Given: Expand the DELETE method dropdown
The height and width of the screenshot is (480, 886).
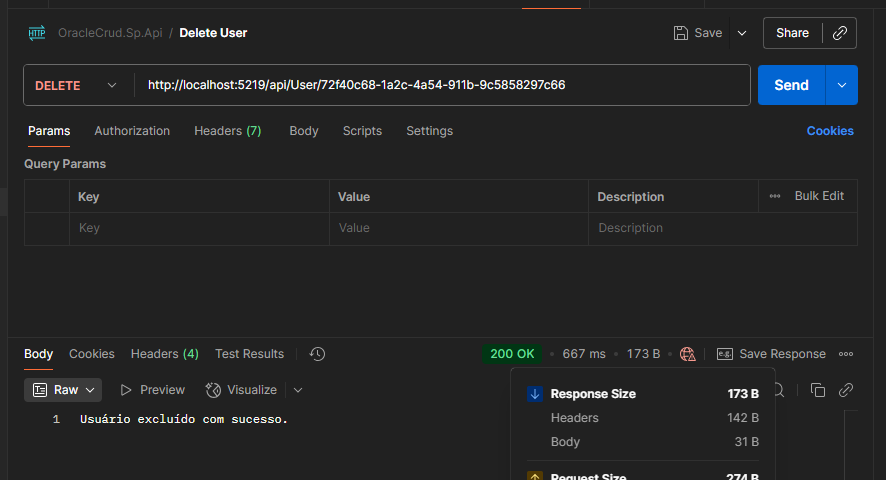Looking at the screenshot, I should tap(111, 86).
